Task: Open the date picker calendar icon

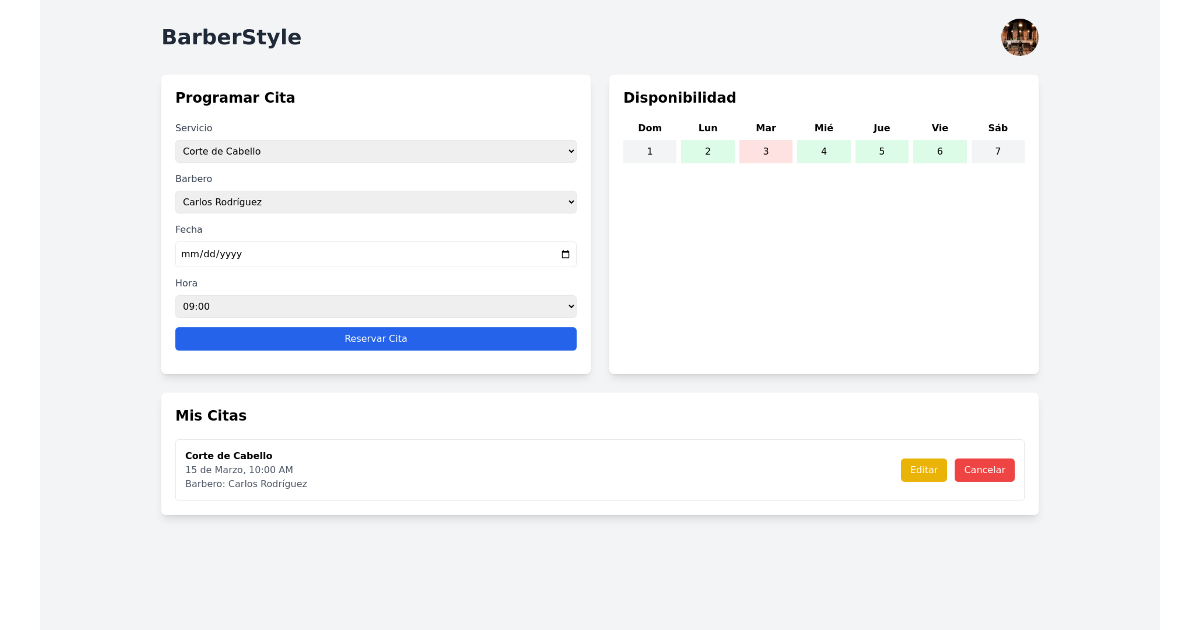Action: pos(566,254)
